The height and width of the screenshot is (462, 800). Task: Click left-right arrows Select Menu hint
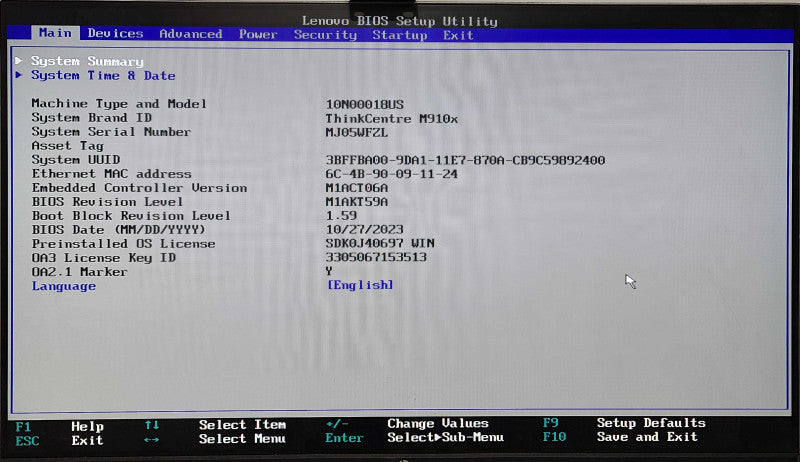coord(215,439)
